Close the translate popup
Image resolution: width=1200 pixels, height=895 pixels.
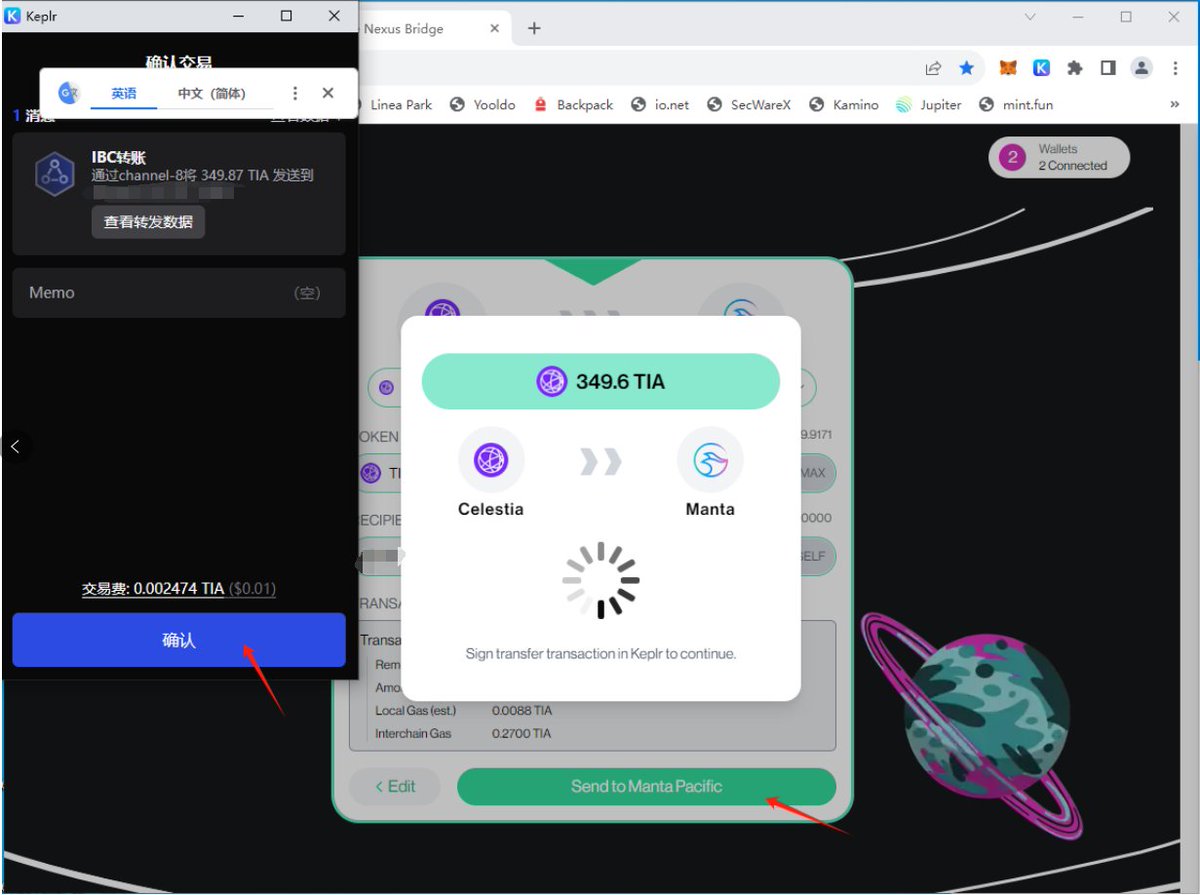(x=328, y=93)
